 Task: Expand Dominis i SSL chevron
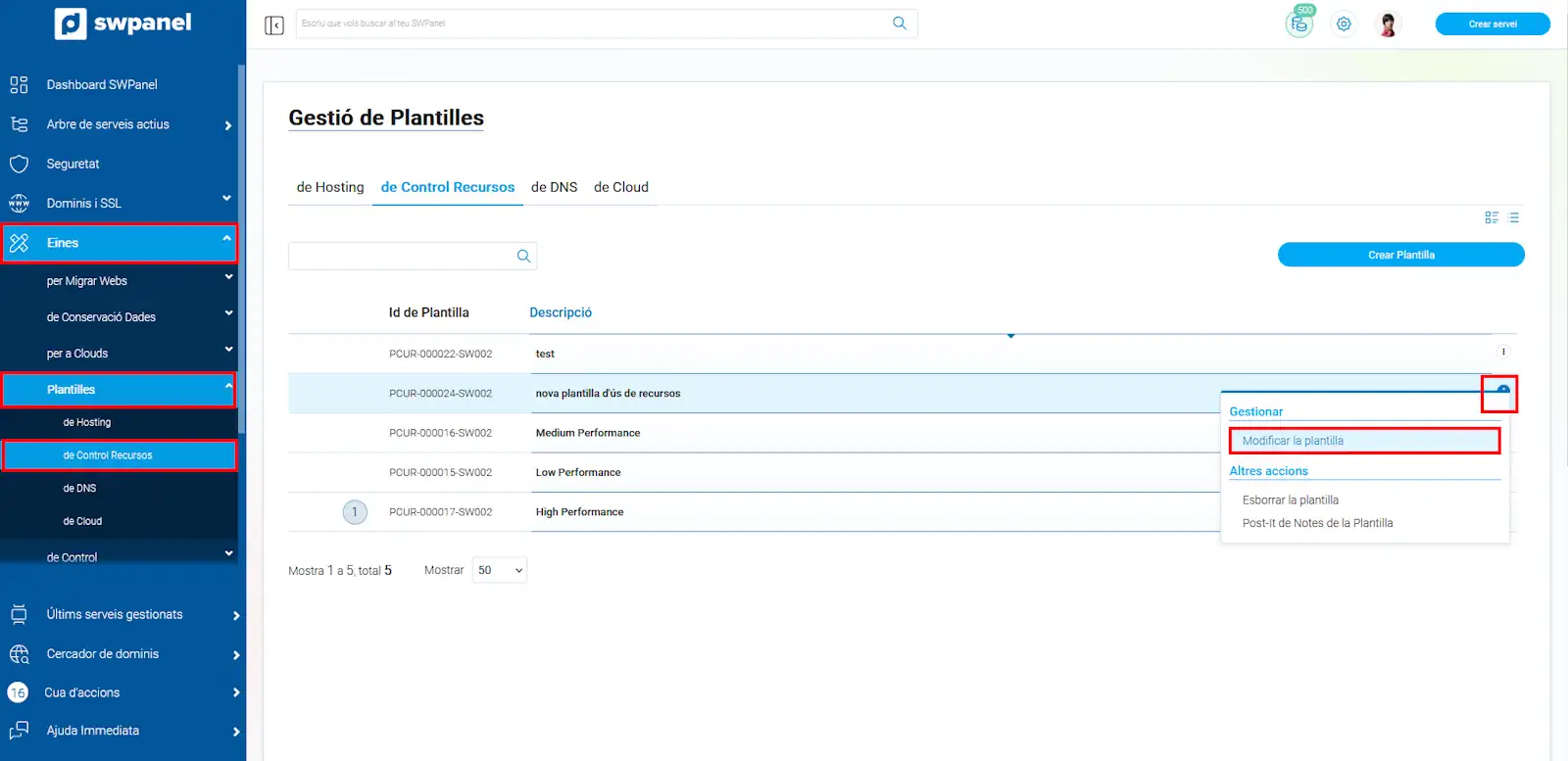tap(227, 199)
